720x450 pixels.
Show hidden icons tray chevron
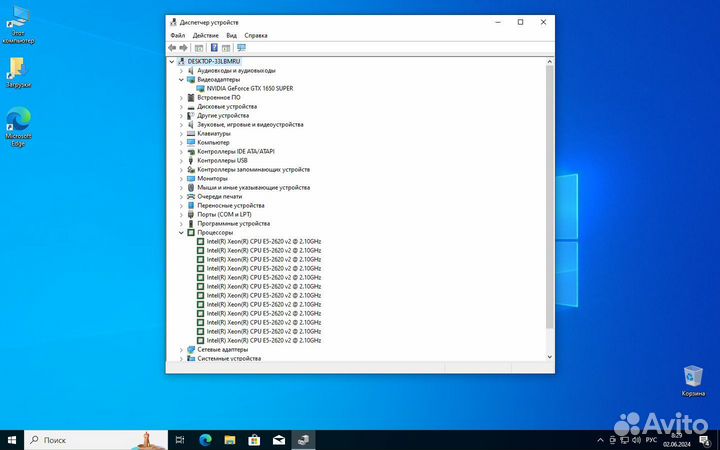click(600, 440)
